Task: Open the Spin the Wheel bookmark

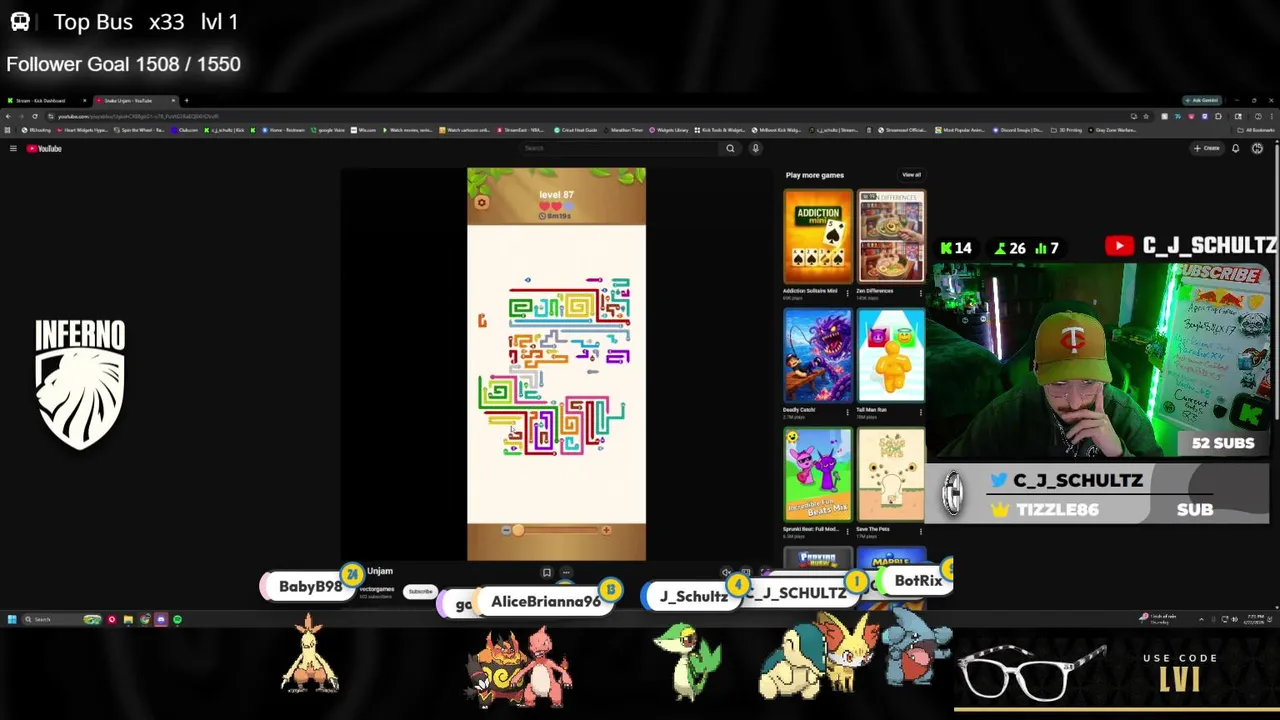Action: coord(141,130)
